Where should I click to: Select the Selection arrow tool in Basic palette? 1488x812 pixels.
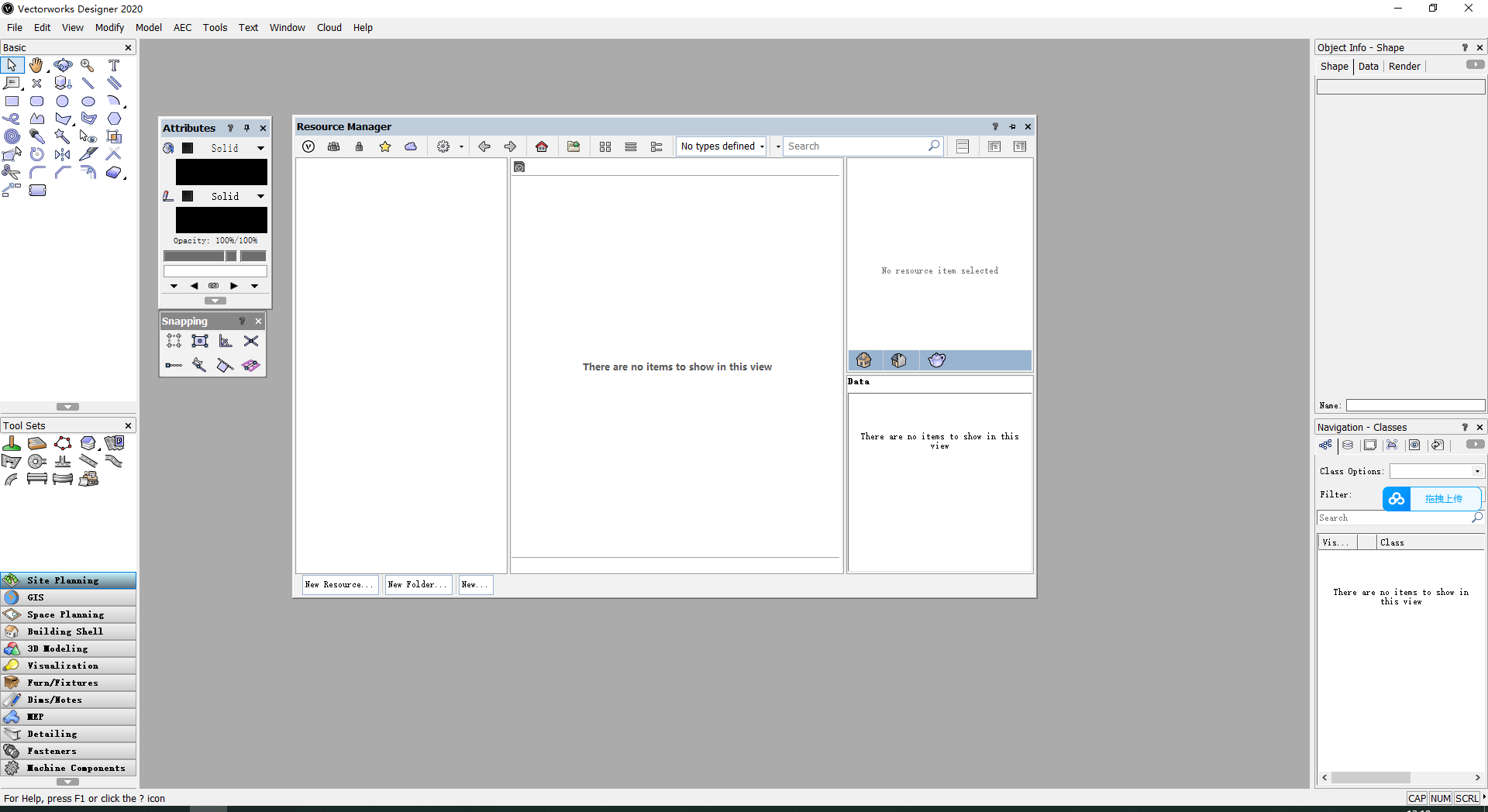click(x=12, y=66)
